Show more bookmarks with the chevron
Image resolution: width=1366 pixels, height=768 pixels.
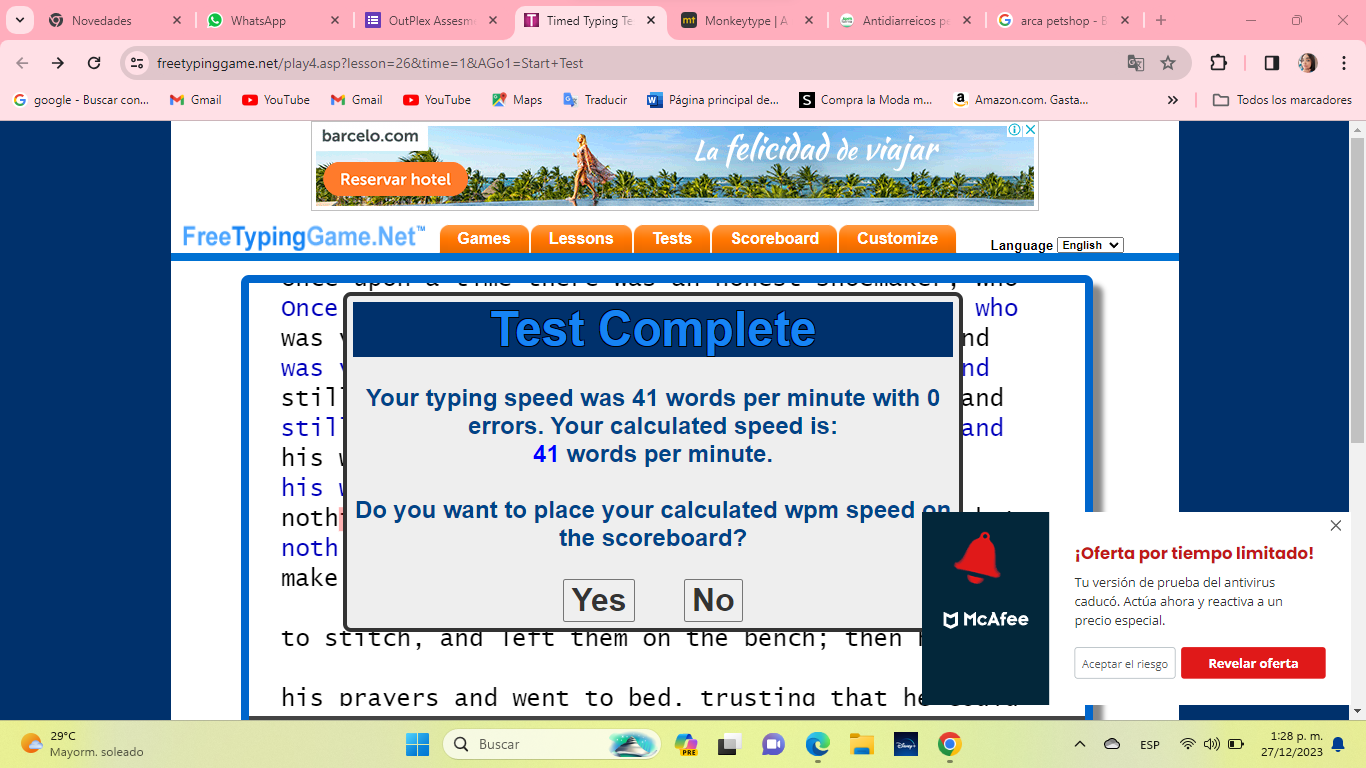1173,100
